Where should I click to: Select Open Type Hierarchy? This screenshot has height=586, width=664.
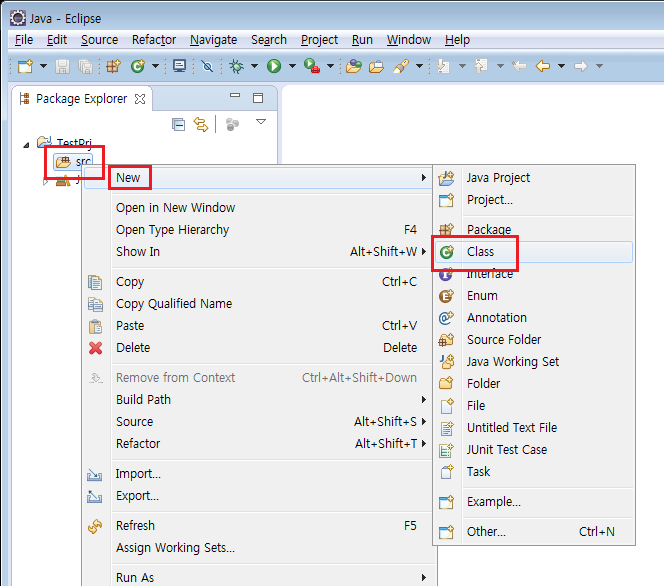click(258, 229)
